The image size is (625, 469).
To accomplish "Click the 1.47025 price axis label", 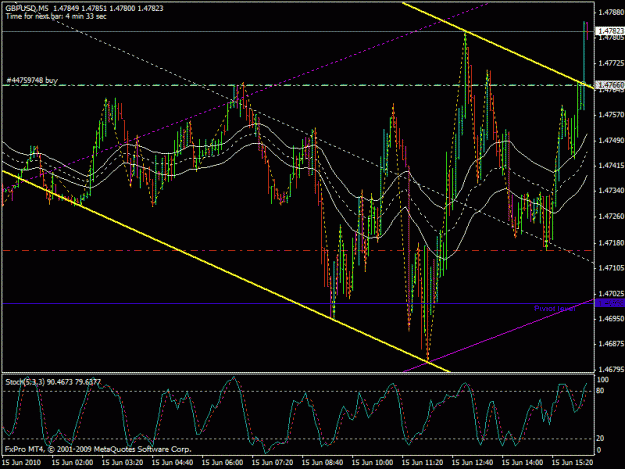I will click(611, 293).
